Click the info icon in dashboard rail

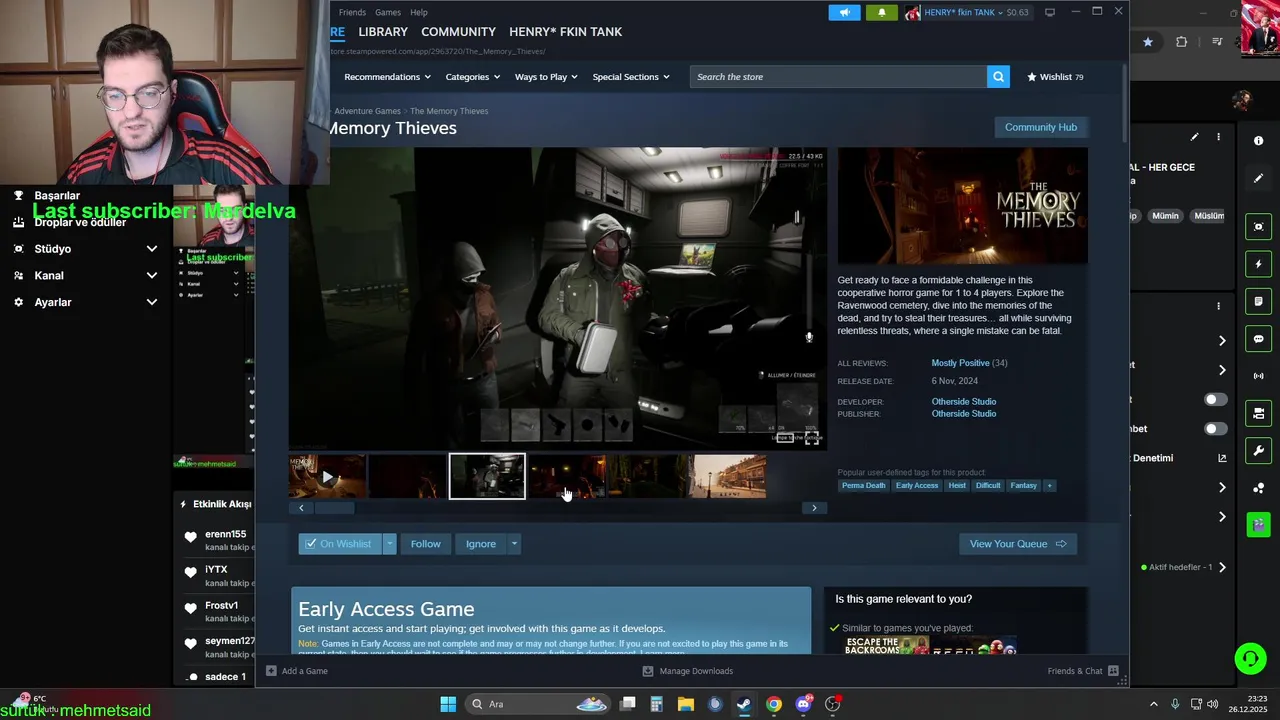point(1258,141)
